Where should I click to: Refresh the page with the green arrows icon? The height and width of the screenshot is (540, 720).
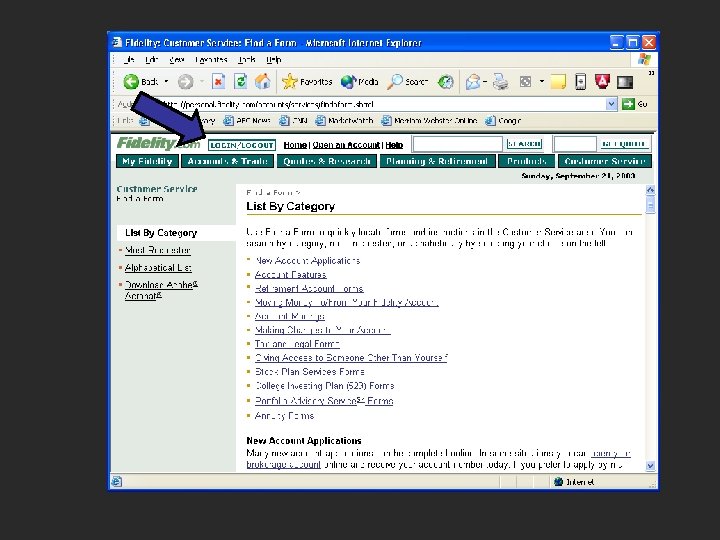pos(240,82)
